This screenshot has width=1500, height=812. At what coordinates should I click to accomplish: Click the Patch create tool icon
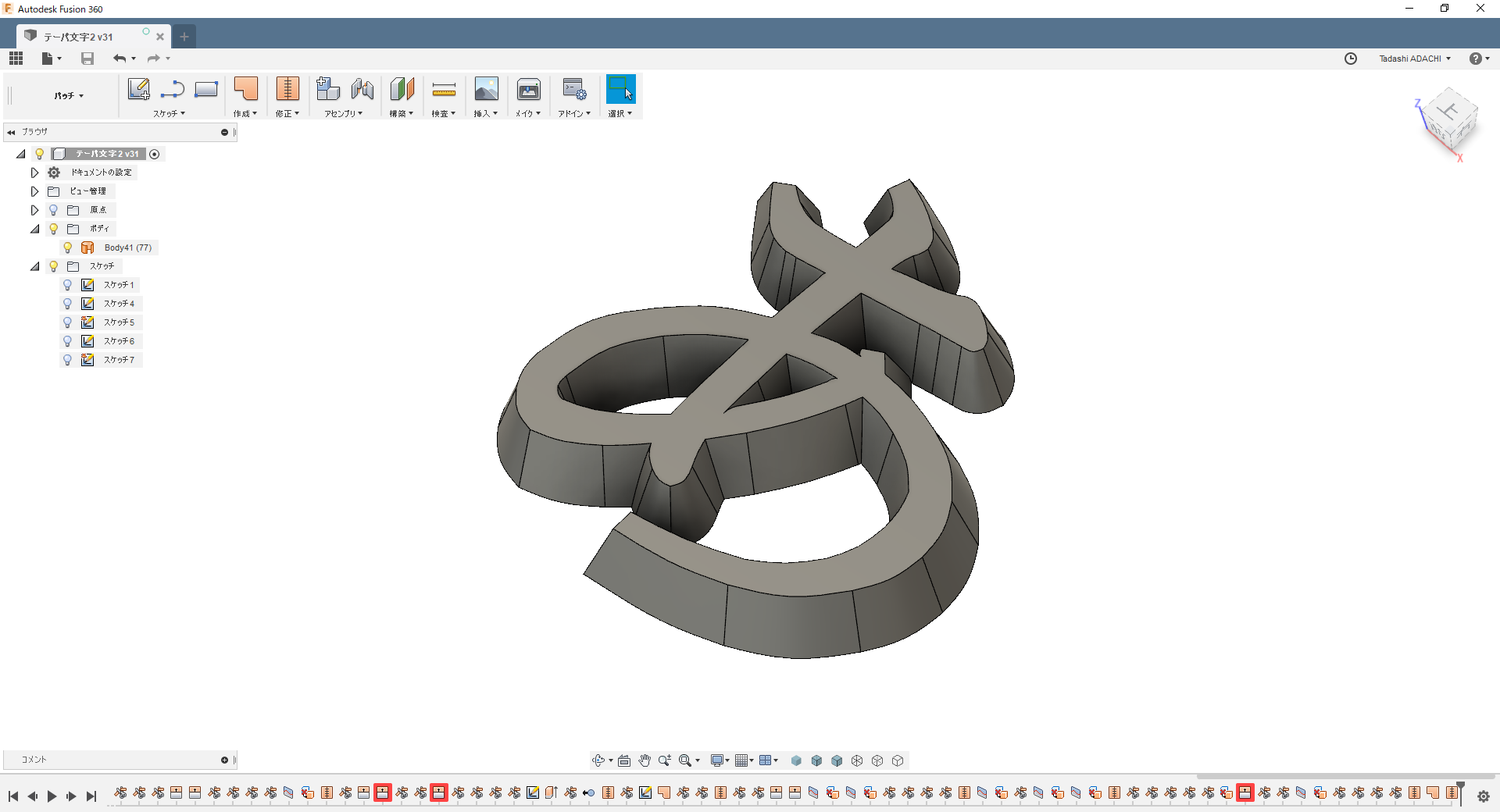(x=246, y=89)
